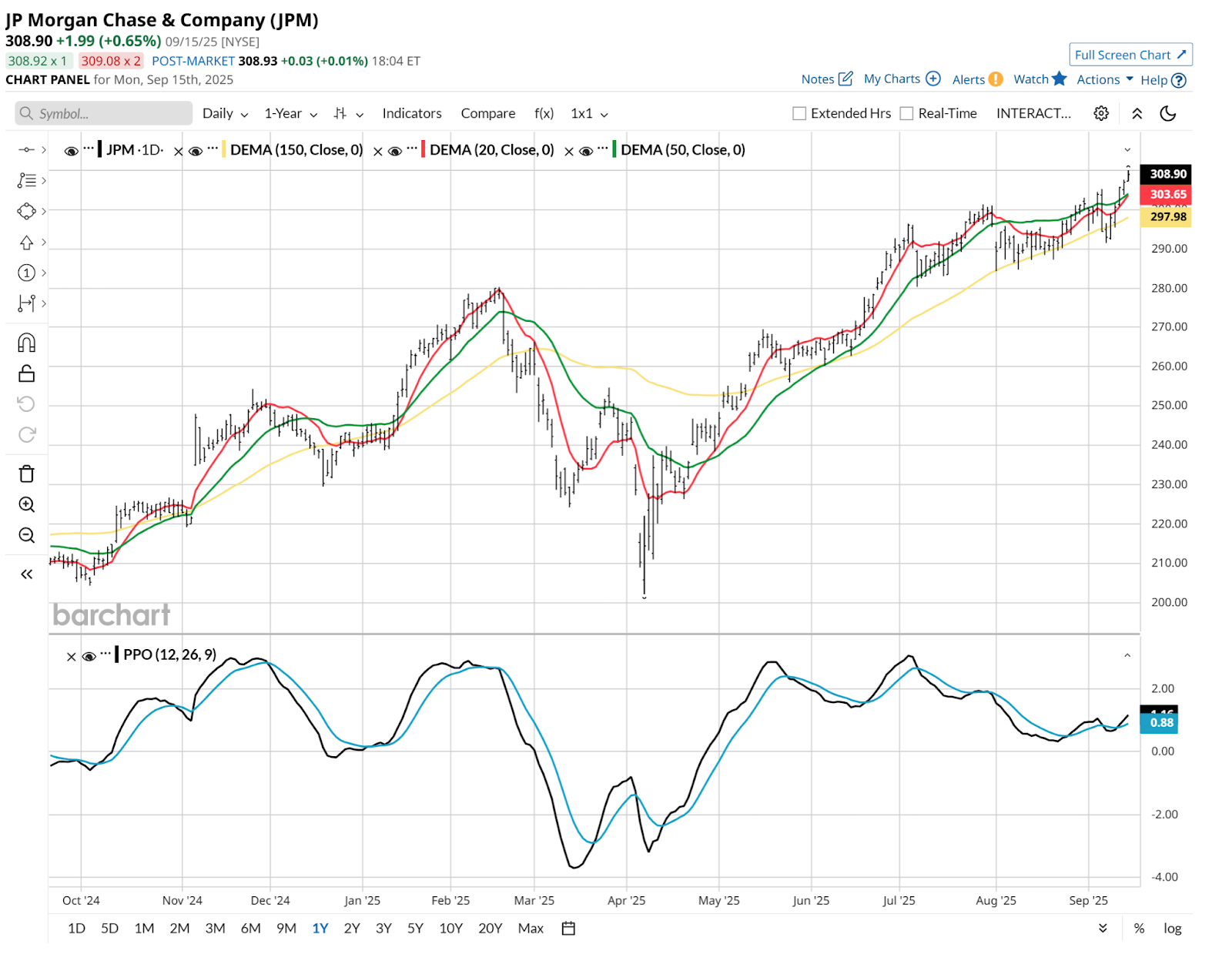Click the lock drawings icon
The height and width of the screenshot is (954, 1232).
26,373
